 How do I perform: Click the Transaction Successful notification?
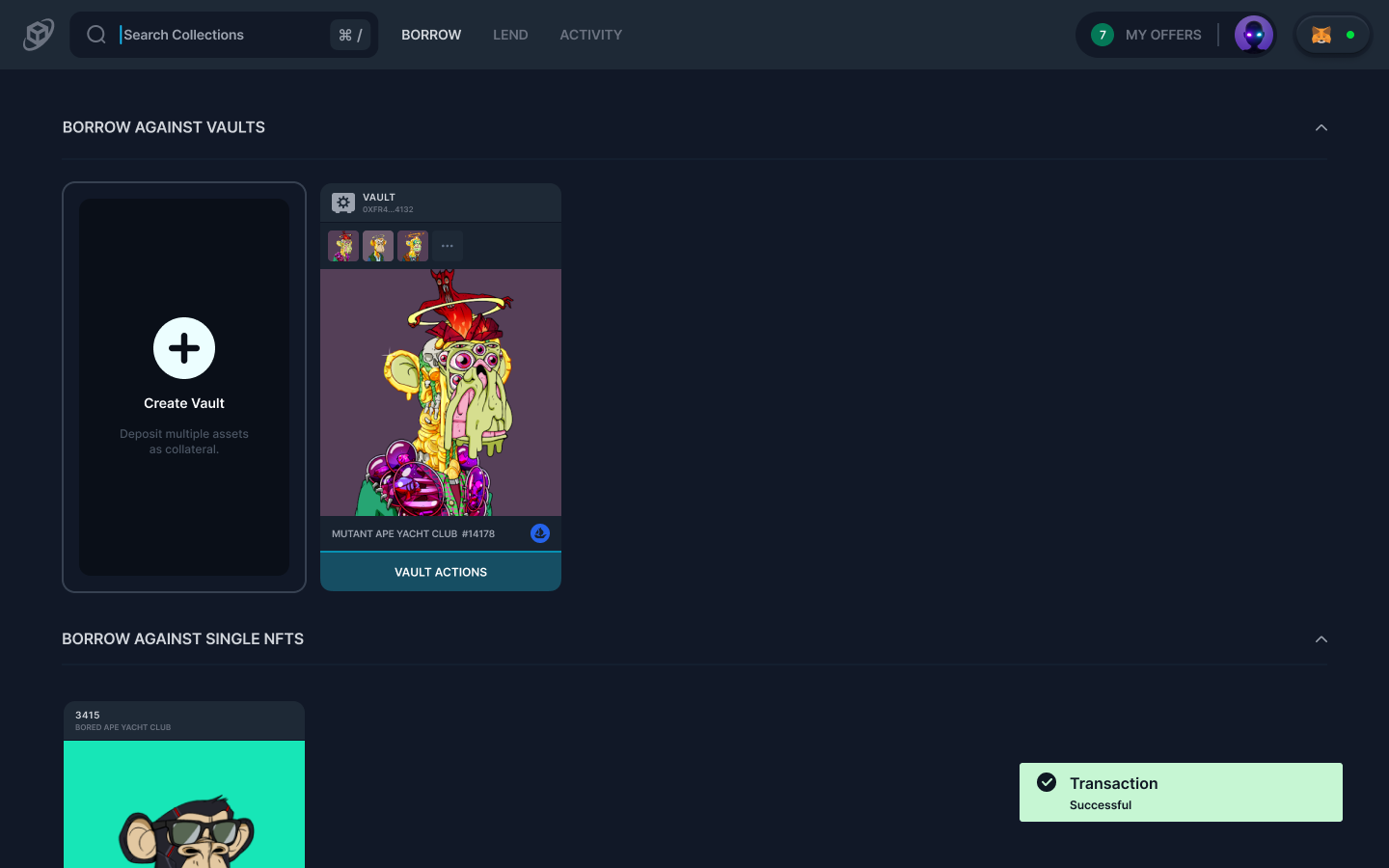1181,793
